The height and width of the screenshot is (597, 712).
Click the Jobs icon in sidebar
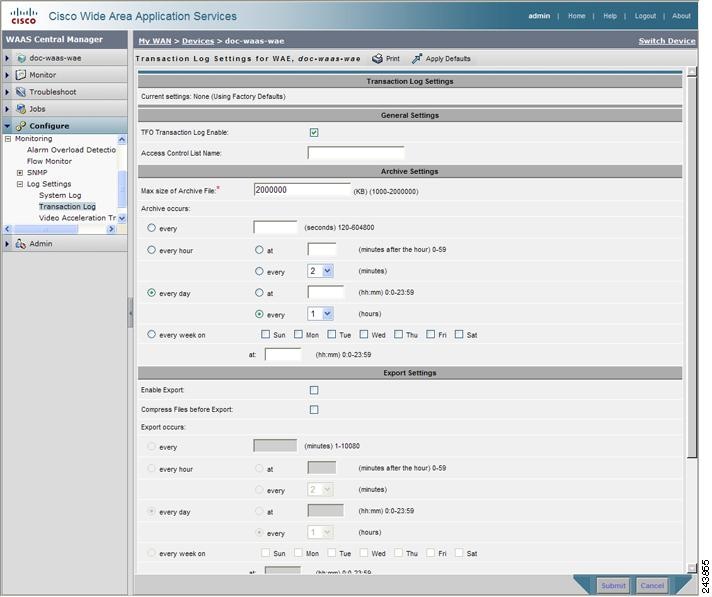click(x=21, y=109)
